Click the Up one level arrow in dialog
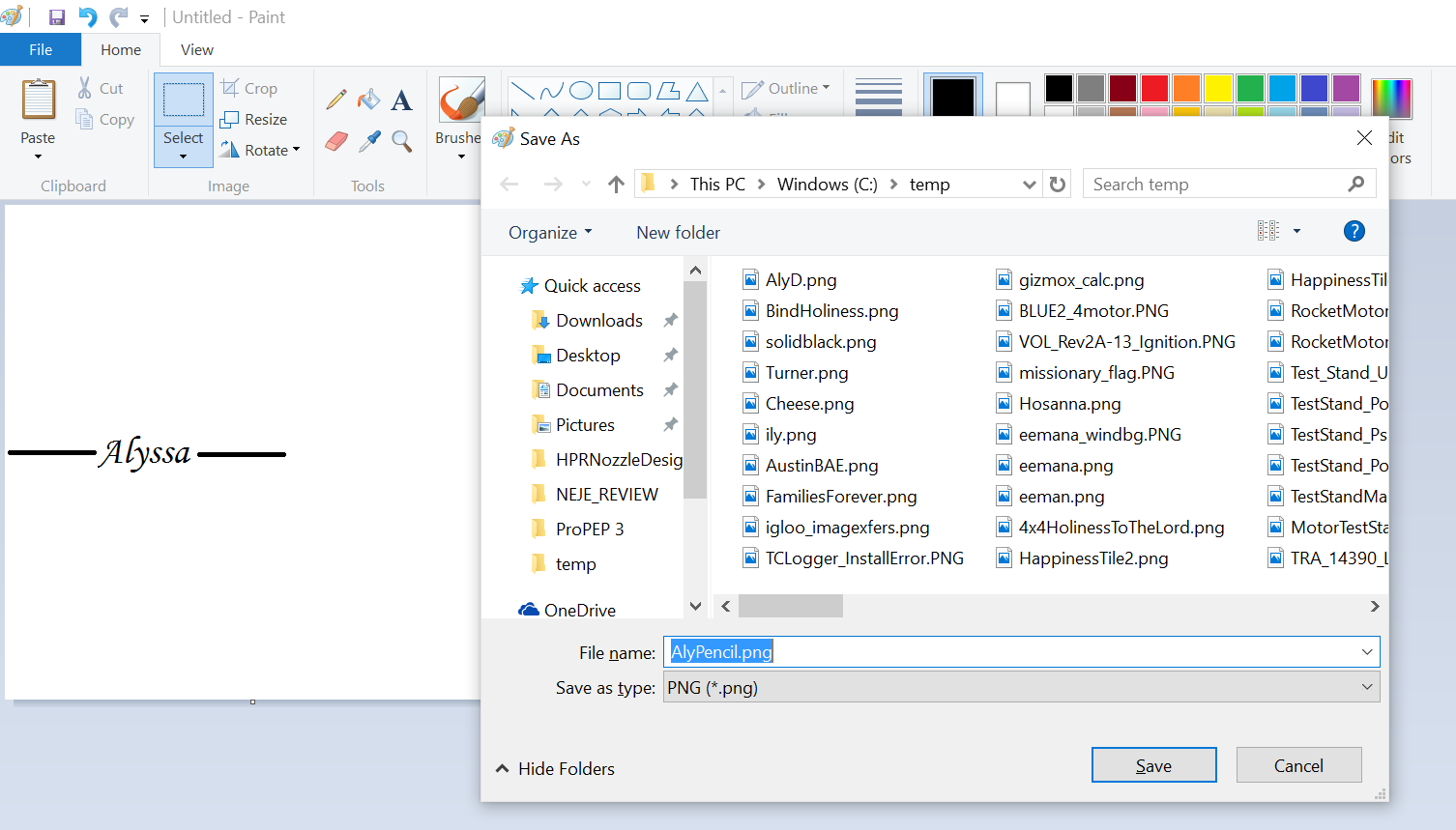This screenshot has width=1456, height=830. [616, 184]
